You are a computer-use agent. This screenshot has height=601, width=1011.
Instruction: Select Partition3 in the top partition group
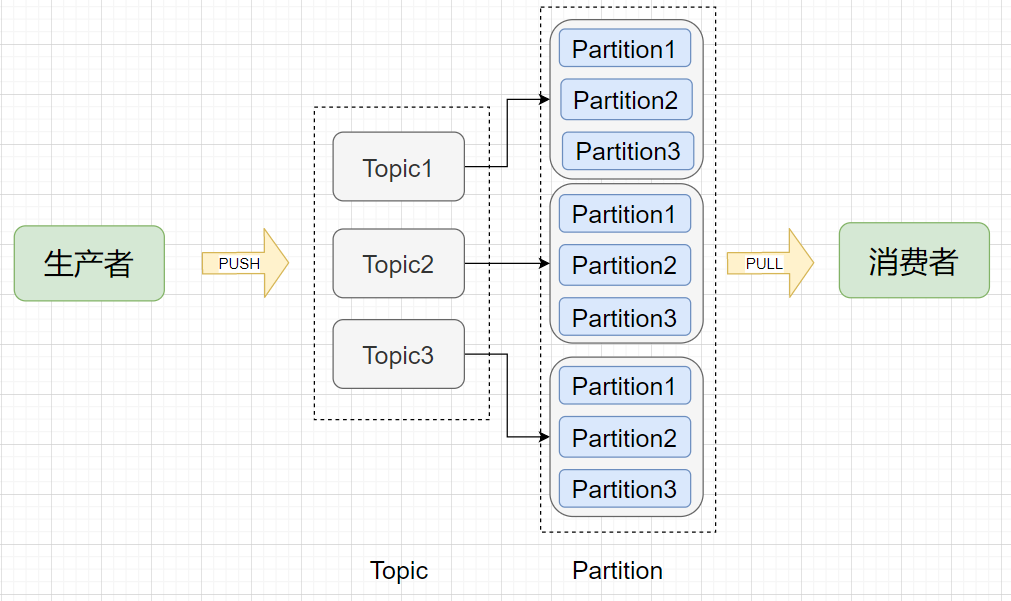click(627, 151)
